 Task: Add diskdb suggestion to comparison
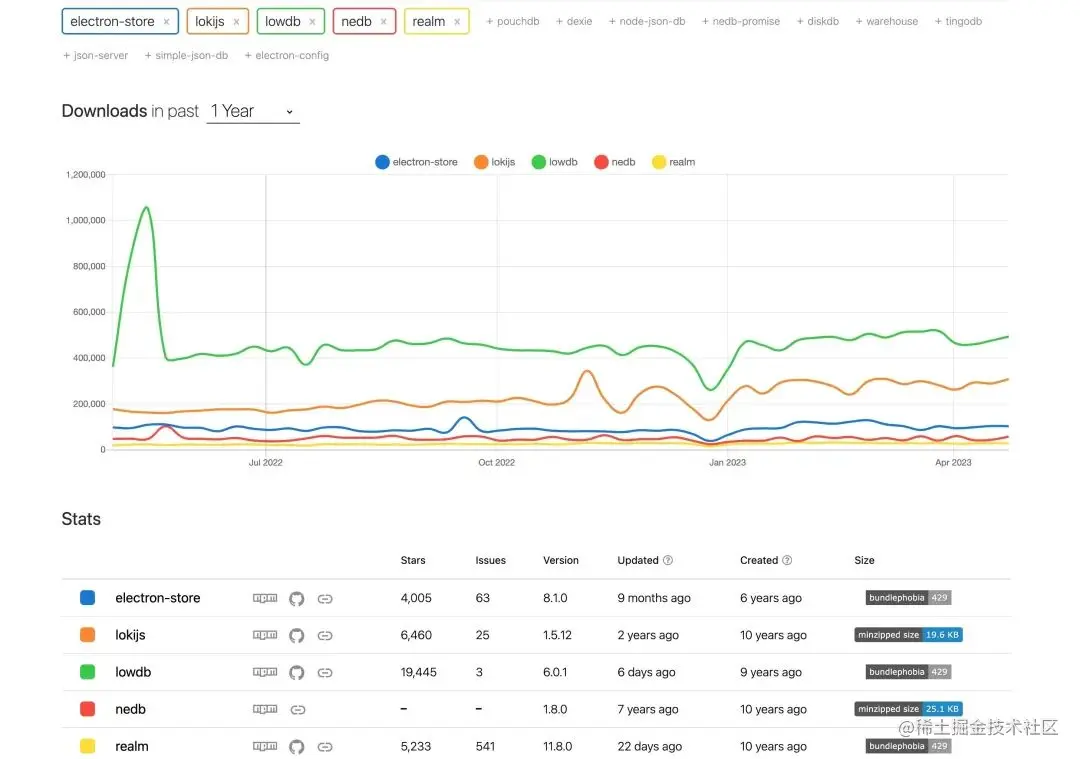tap(818, 21)
